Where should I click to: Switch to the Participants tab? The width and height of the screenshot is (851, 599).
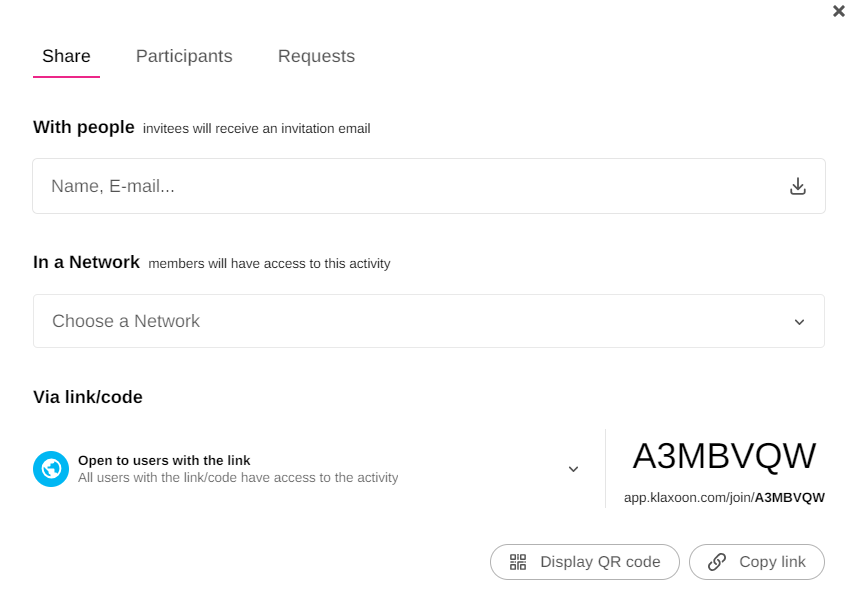coord(184,56)
